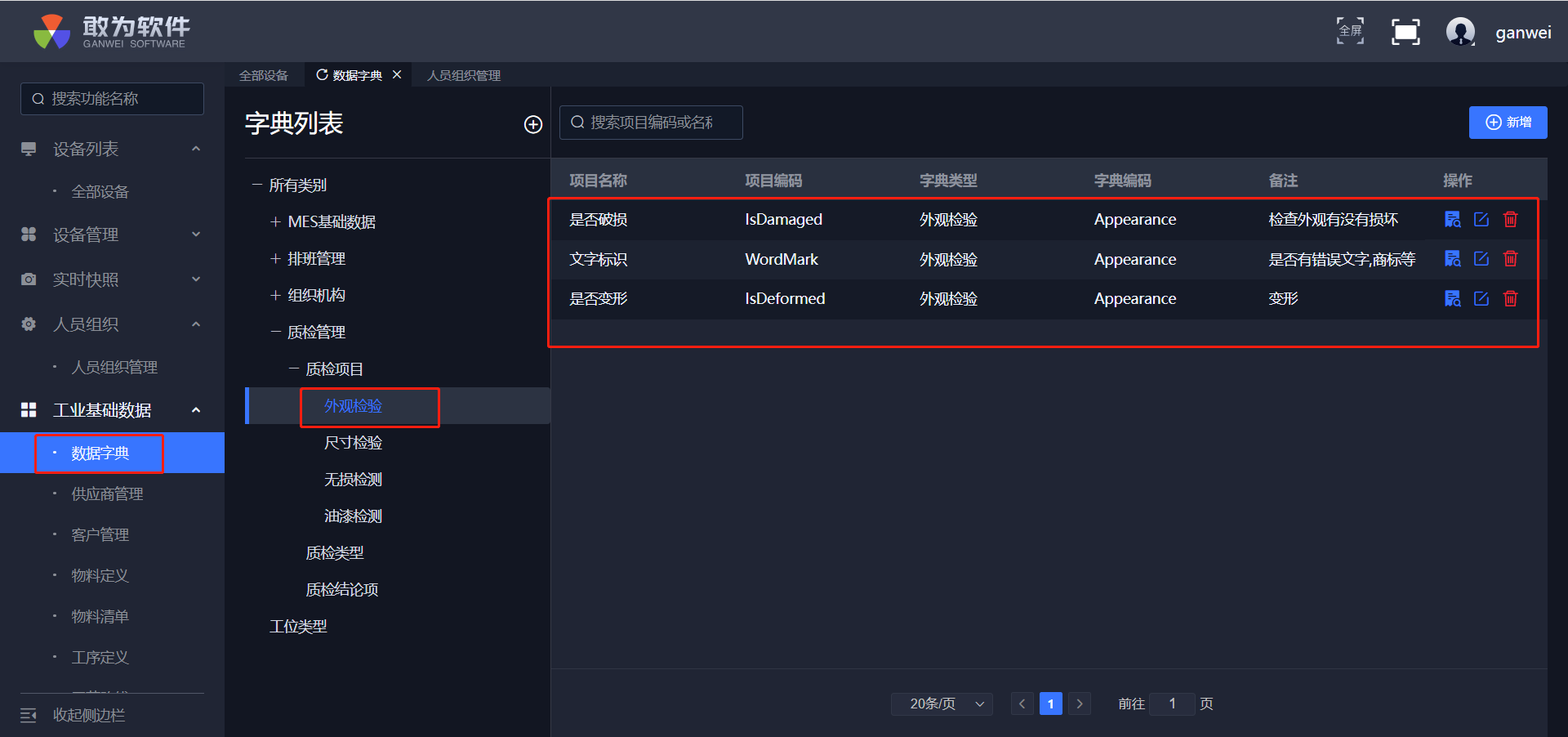This screenshot has height=737, width=1568.
Task: Click the IsDamaged code cell
Action: point(784,219)
